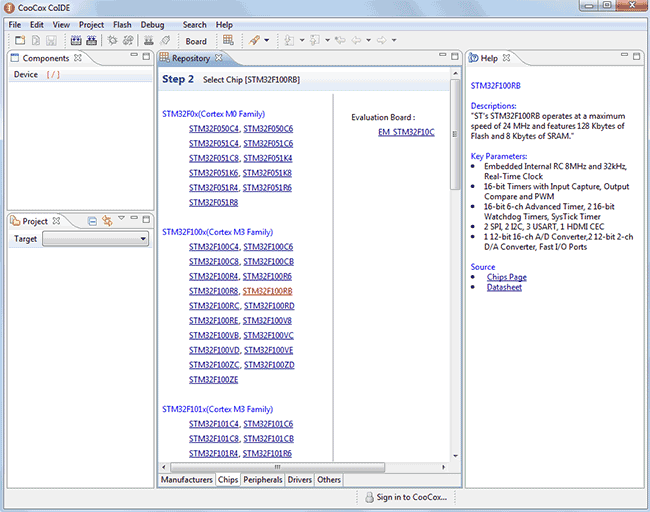650x512 pixels.
Task: Click the Repository horizontal scrollbar thumb
Action: pos(277,467)
